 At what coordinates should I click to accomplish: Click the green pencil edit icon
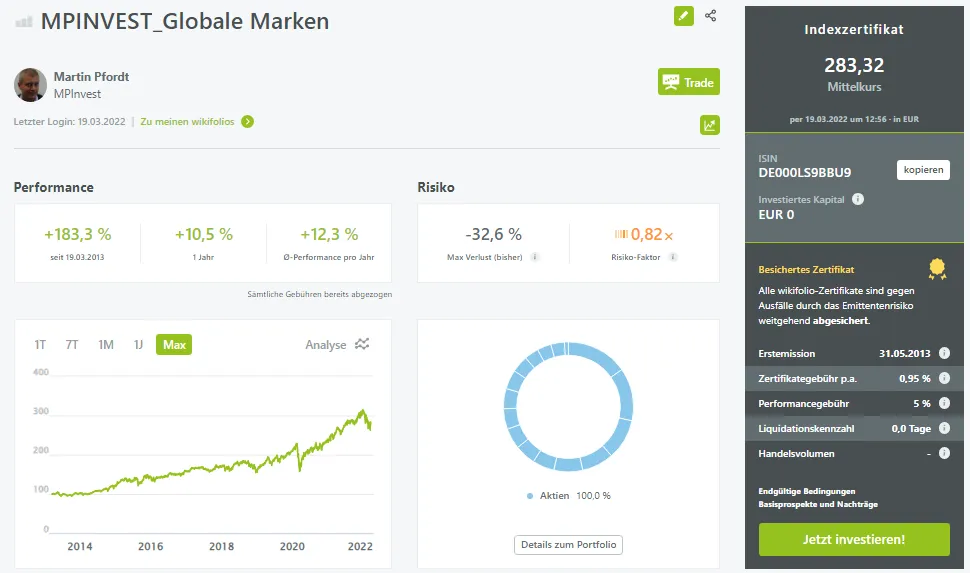pyautogui.click(x=684, y=16)
